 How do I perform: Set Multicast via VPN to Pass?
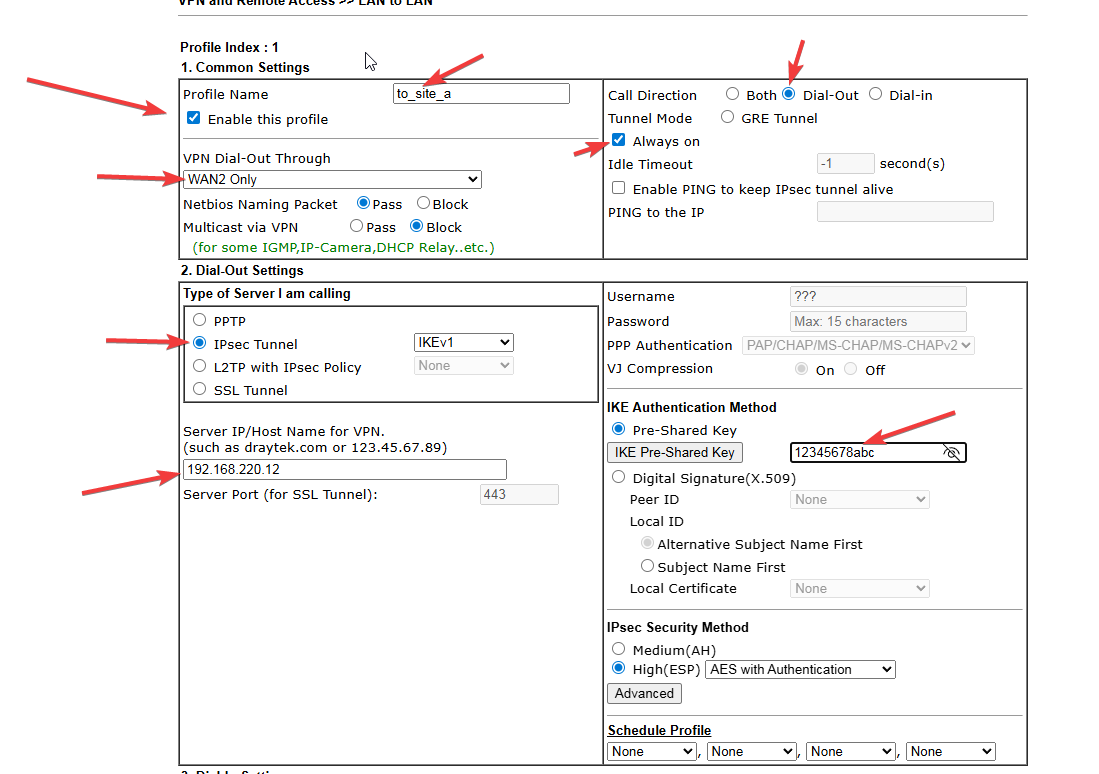[356, 226]
